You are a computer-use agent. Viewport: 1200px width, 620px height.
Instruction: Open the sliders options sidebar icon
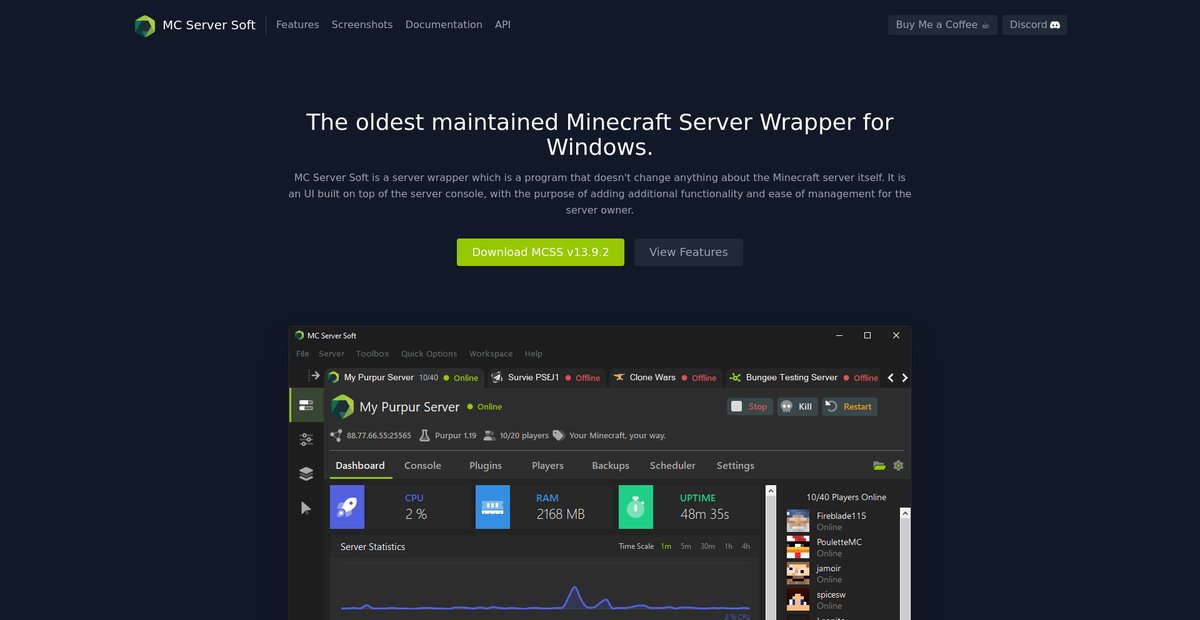(306, 439)
